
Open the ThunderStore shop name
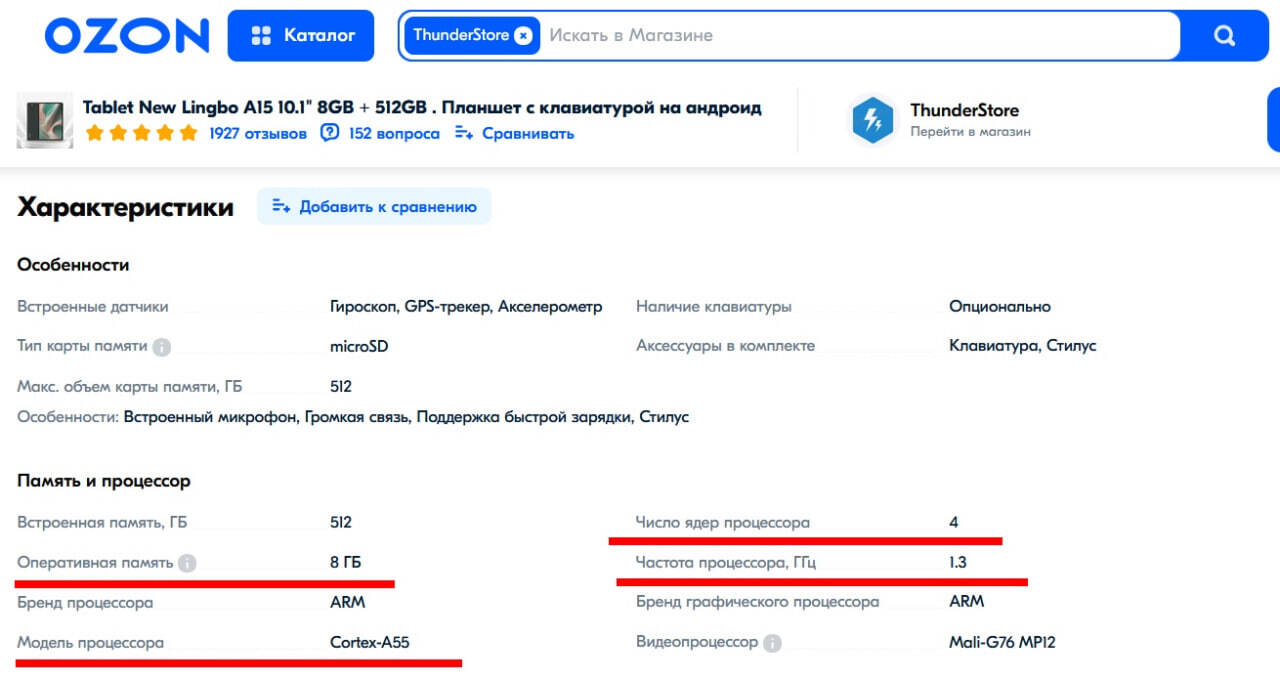(x=964, y=110)
